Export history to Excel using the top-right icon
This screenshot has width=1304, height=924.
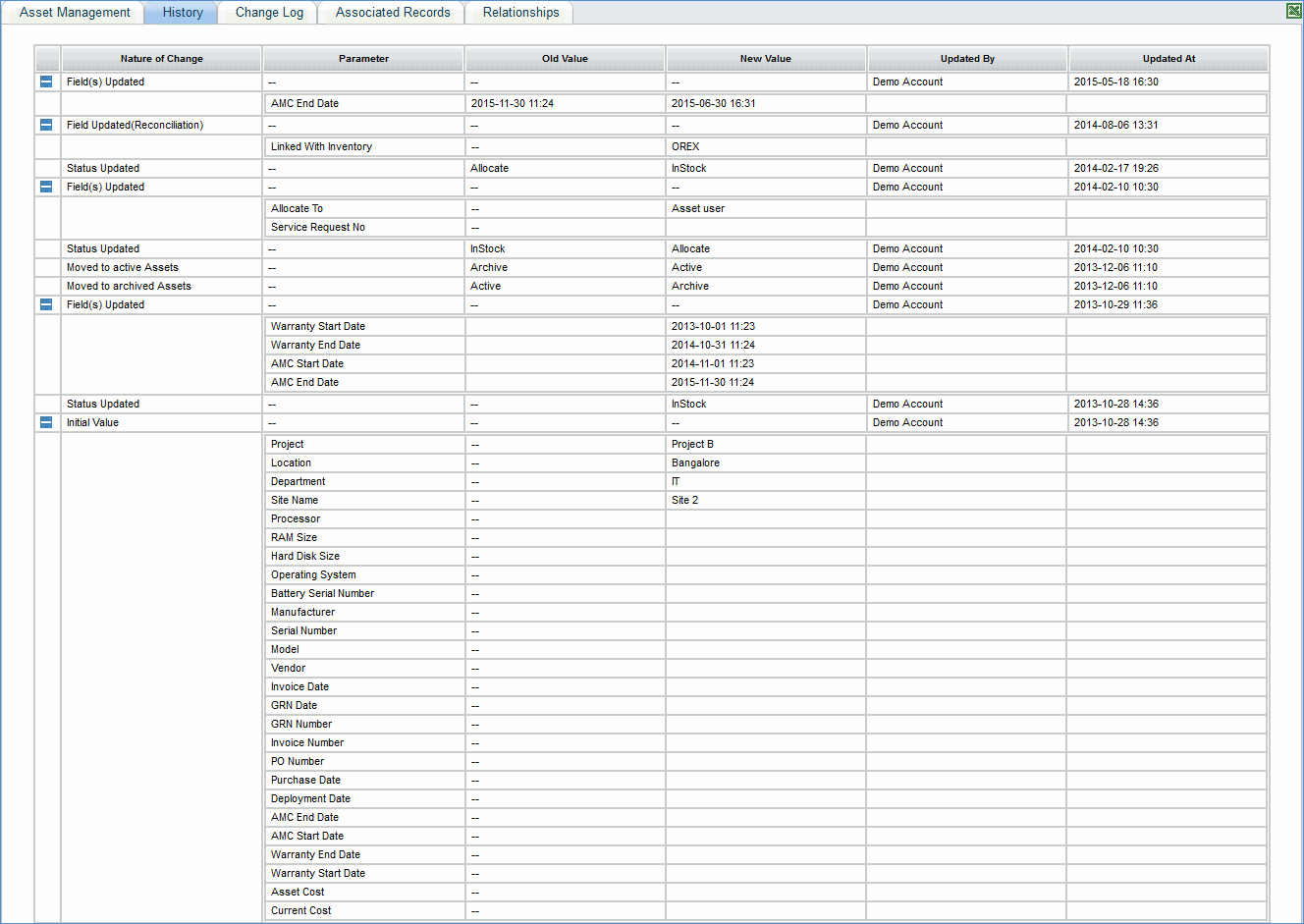pos(1293,11)
